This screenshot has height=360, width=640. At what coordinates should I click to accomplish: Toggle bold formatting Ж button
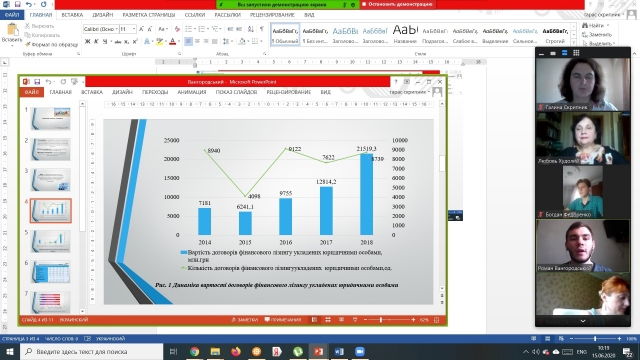pos(87,41)
